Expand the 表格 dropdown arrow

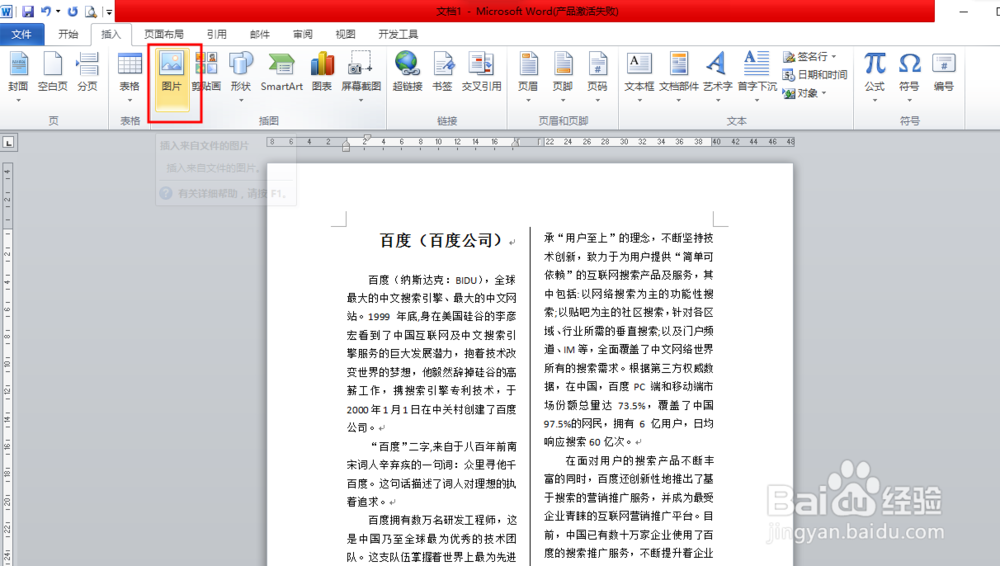pos(129,100)
